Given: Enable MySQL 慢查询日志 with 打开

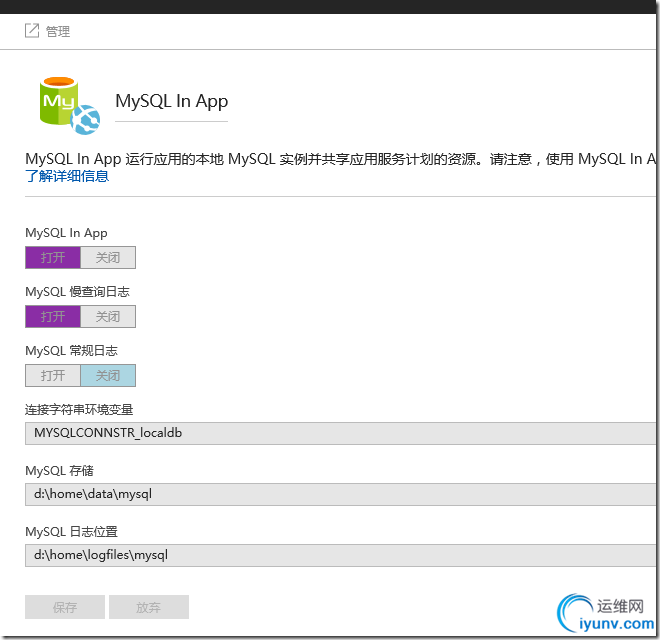Looking at the screenshot, I should coord(53,316).
